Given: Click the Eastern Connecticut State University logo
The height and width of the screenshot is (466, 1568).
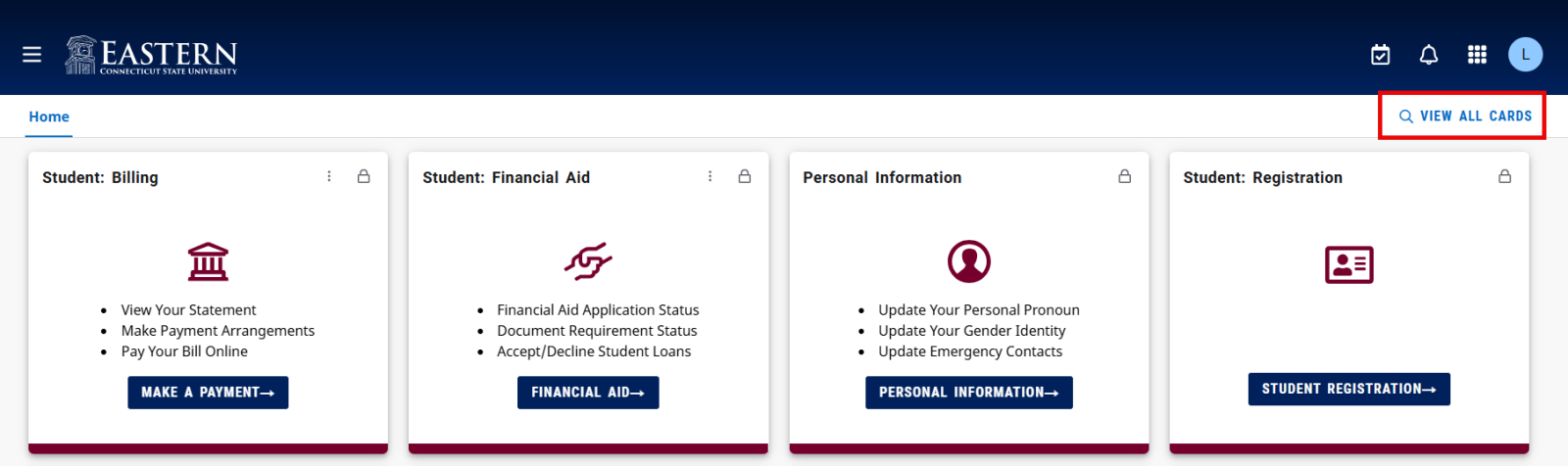Looking at the screenshot, I should tap(152, 56).
